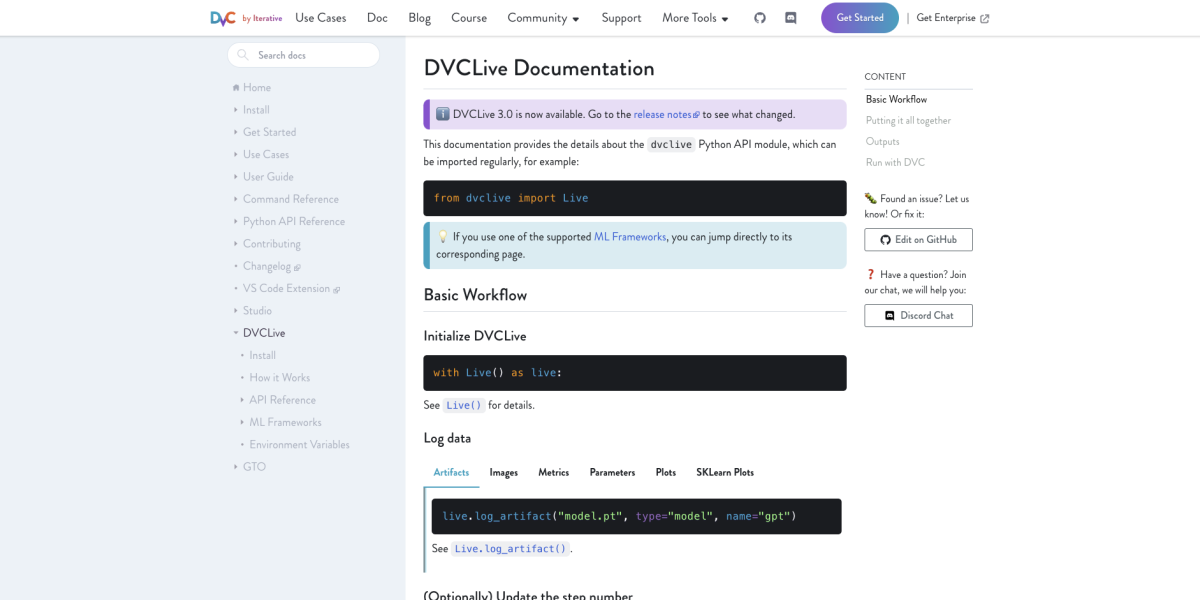The height and width of the screenshot is (600, 1200).
Task: Select Doc in the top navigation
Action: (377, 18)
